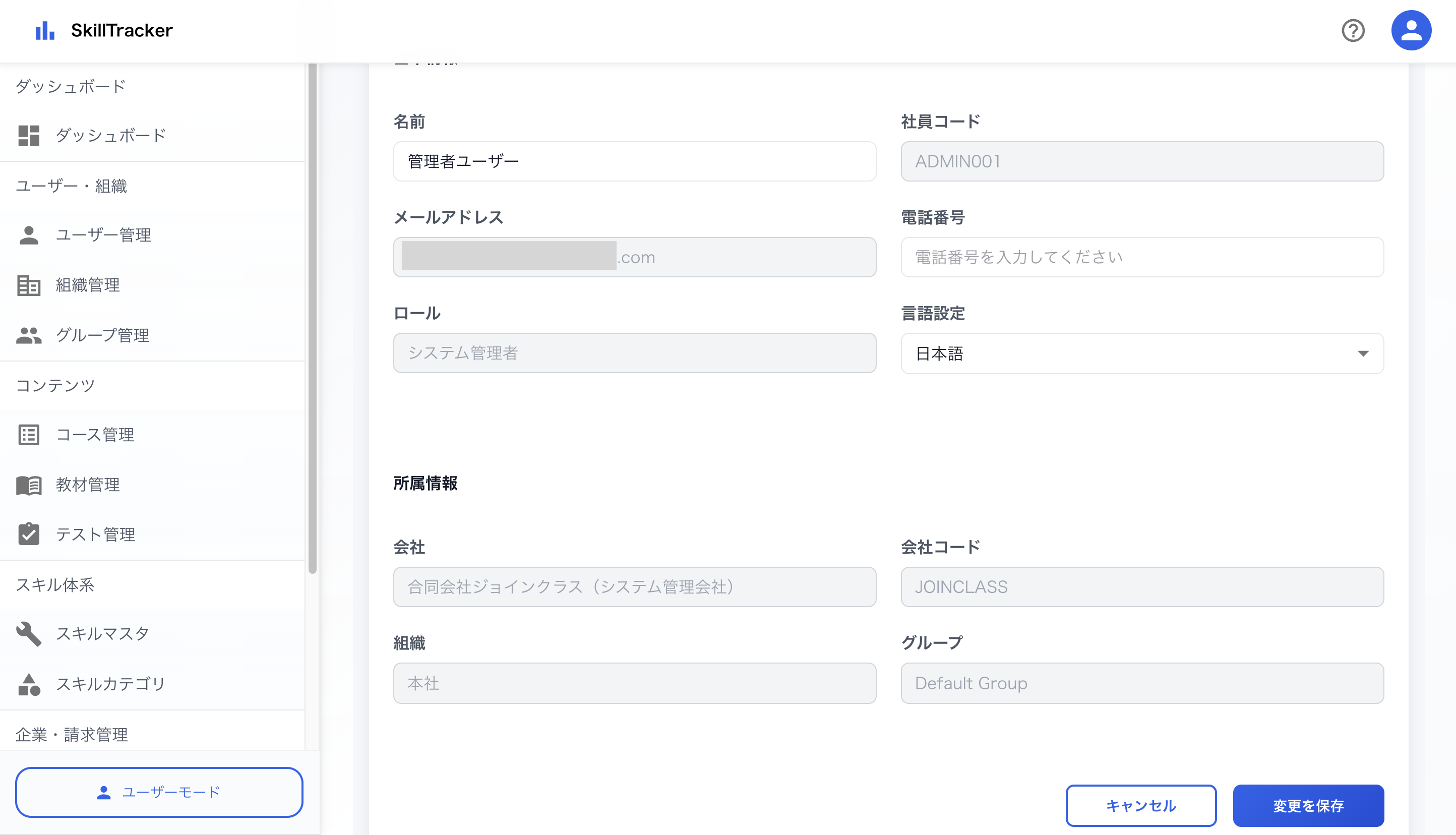
Task: Open the help question-mark icon
Action: click(x=1353, y=30)
